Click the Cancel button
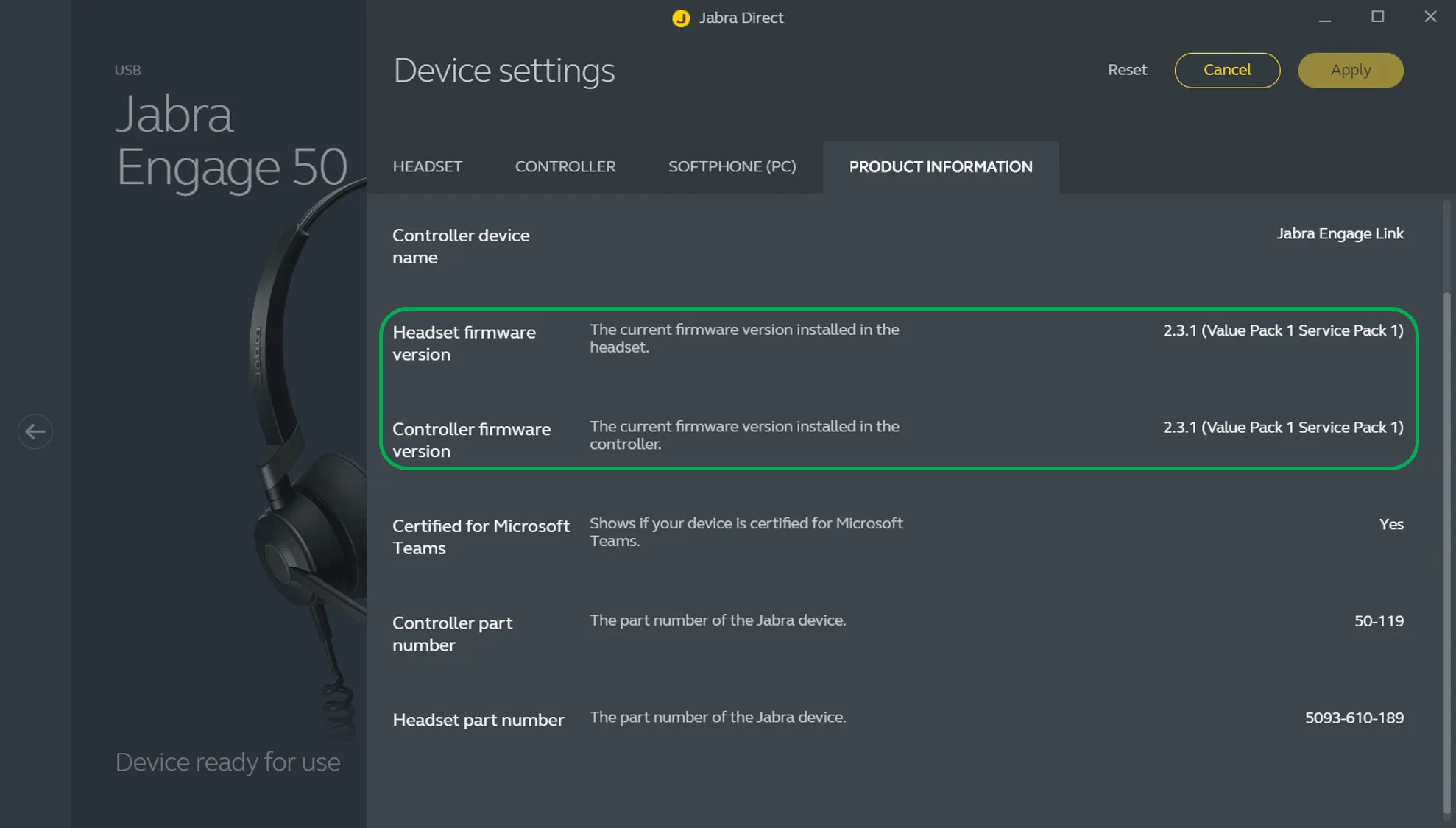The height and width of the screenshot is (828, 1456). coord(1226,70)
